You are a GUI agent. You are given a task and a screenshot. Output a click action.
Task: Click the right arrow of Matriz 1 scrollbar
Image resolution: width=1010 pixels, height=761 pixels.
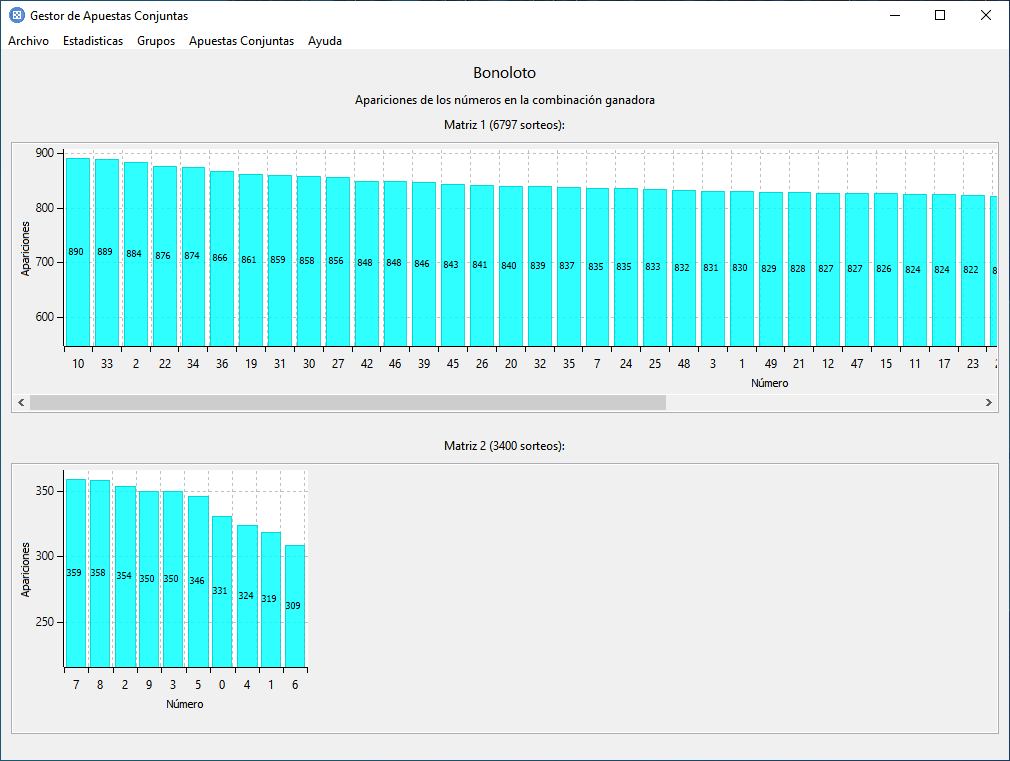click(989, 403)
